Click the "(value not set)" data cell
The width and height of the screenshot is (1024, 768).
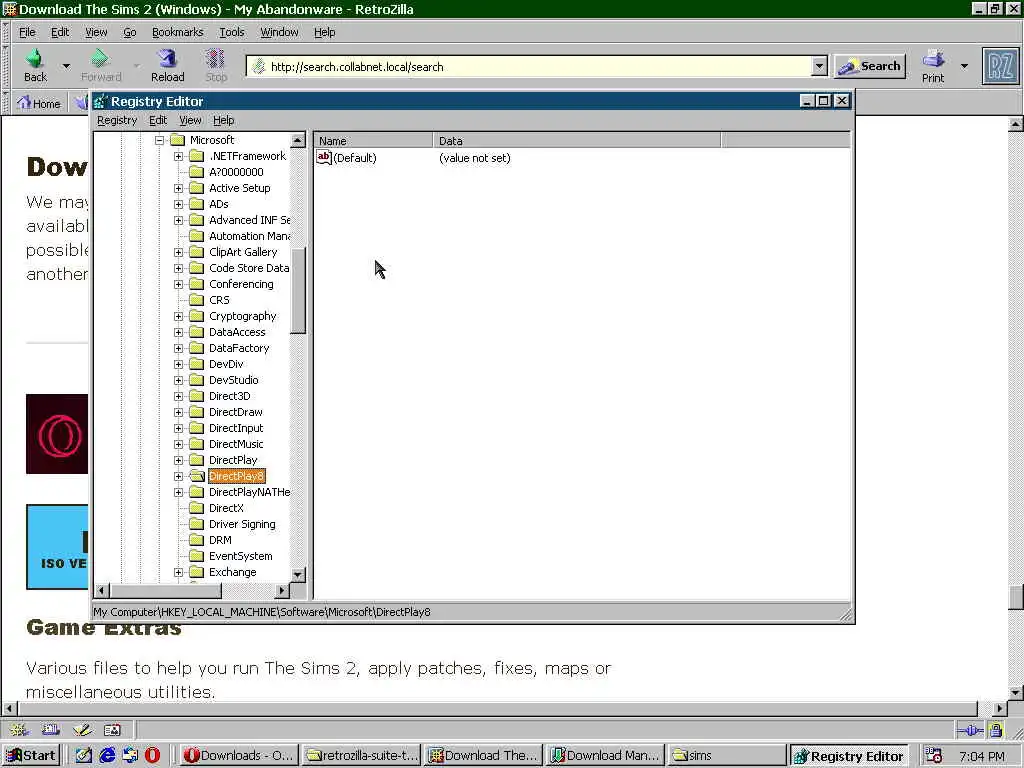tap(475, 158)
